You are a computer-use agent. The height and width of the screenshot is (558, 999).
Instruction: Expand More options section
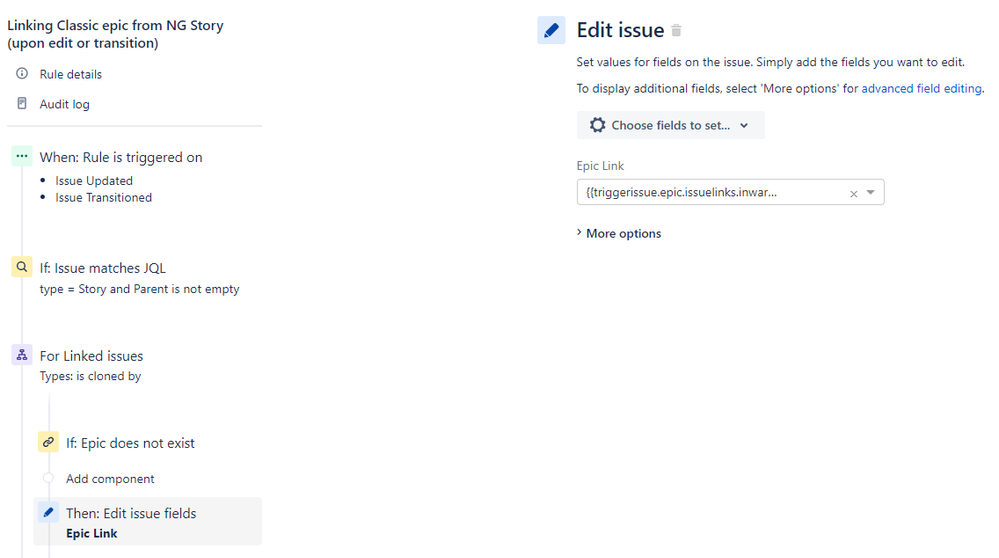click(619, 233)
